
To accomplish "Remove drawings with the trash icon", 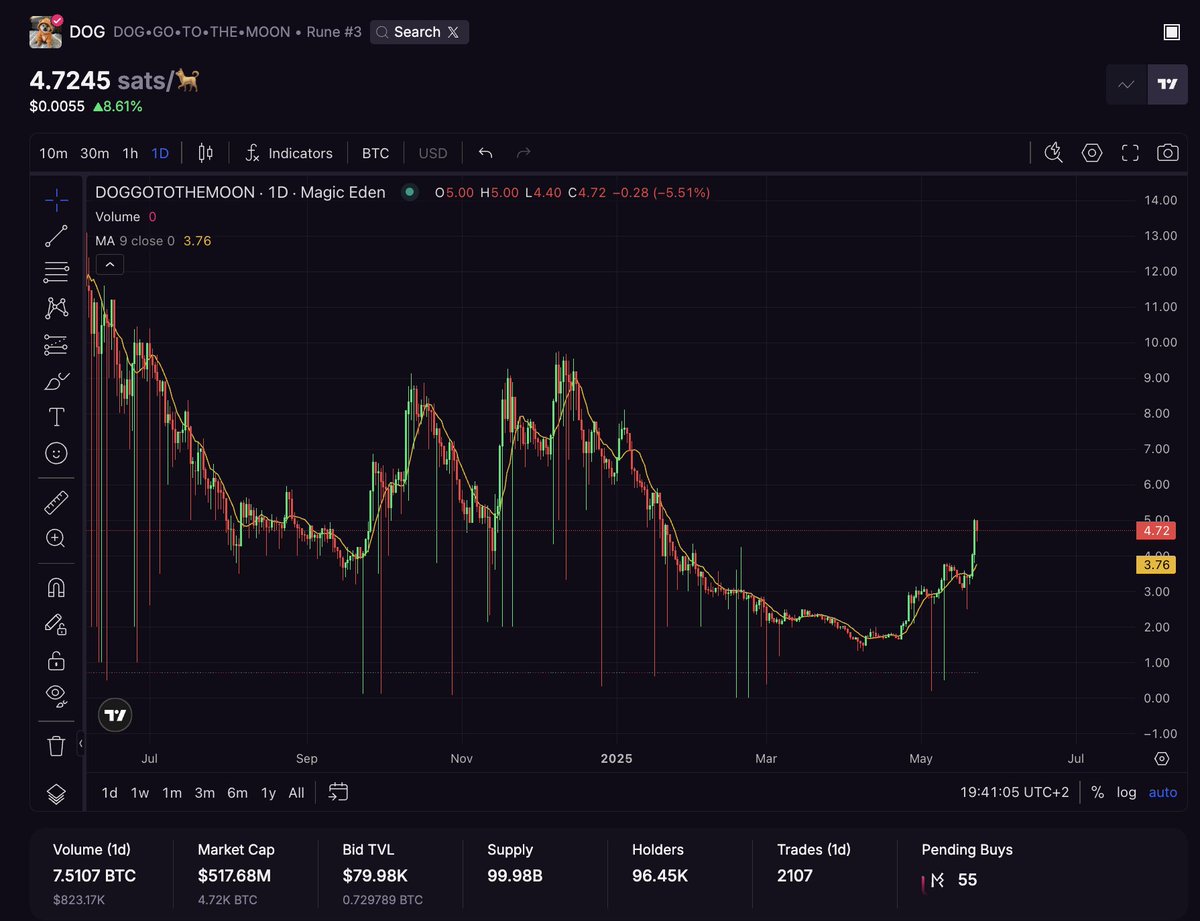I will pos(57,745).
